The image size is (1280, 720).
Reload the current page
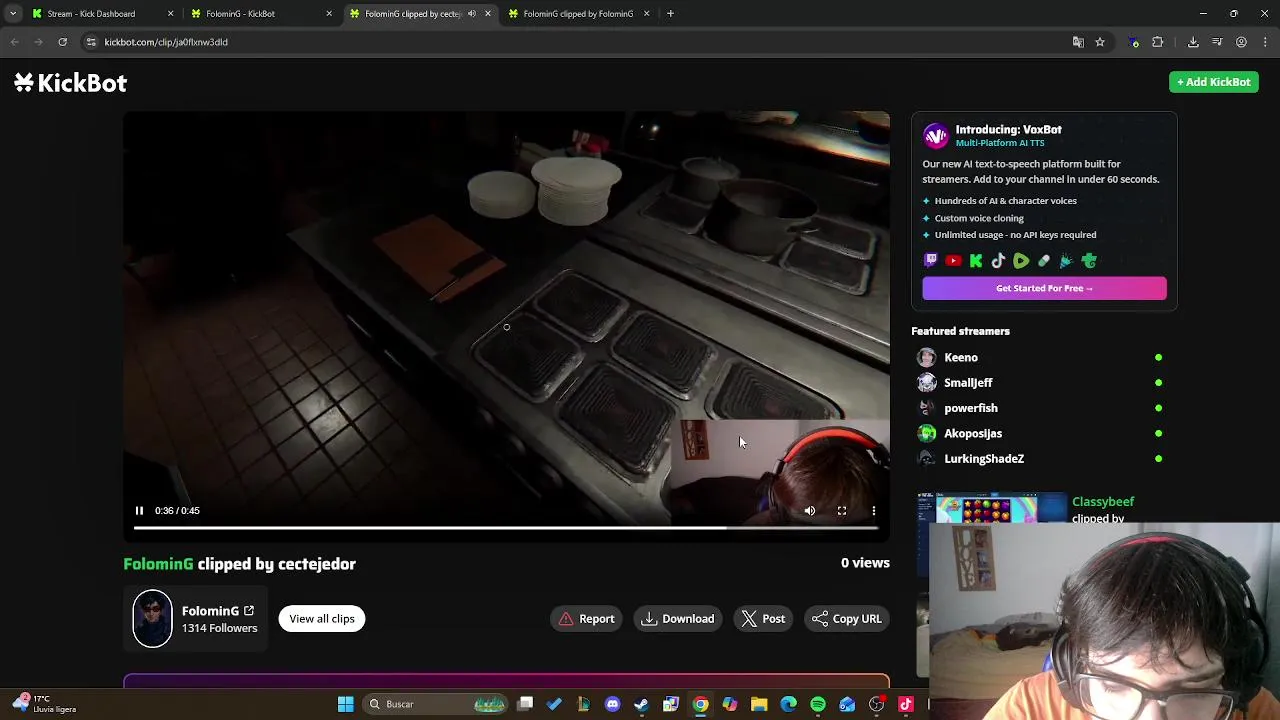pyautogui.click(x=62, y=42)
